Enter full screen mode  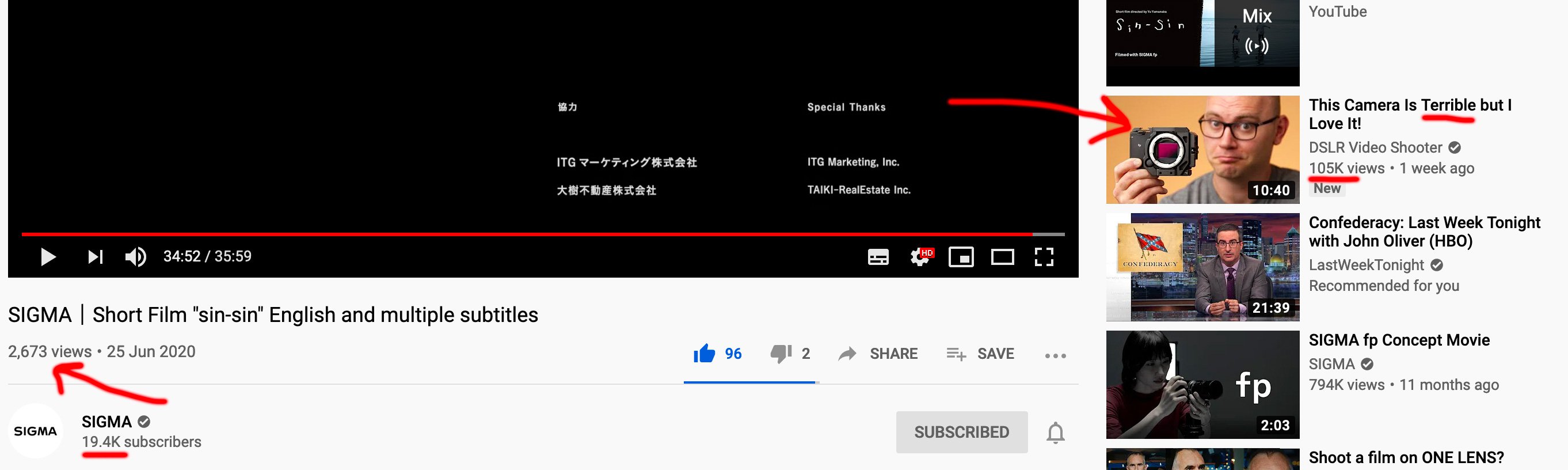[1044, 257]
